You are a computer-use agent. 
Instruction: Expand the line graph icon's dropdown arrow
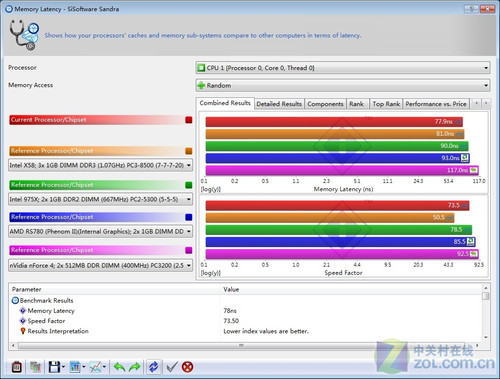click(104, 367)
